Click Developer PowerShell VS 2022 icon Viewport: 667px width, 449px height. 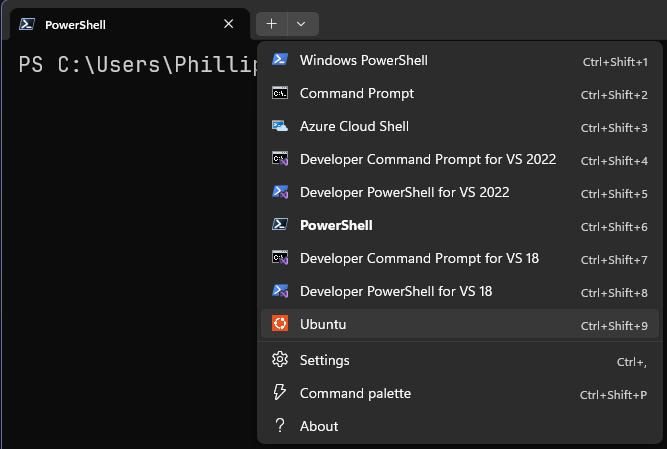pos(280,192)
